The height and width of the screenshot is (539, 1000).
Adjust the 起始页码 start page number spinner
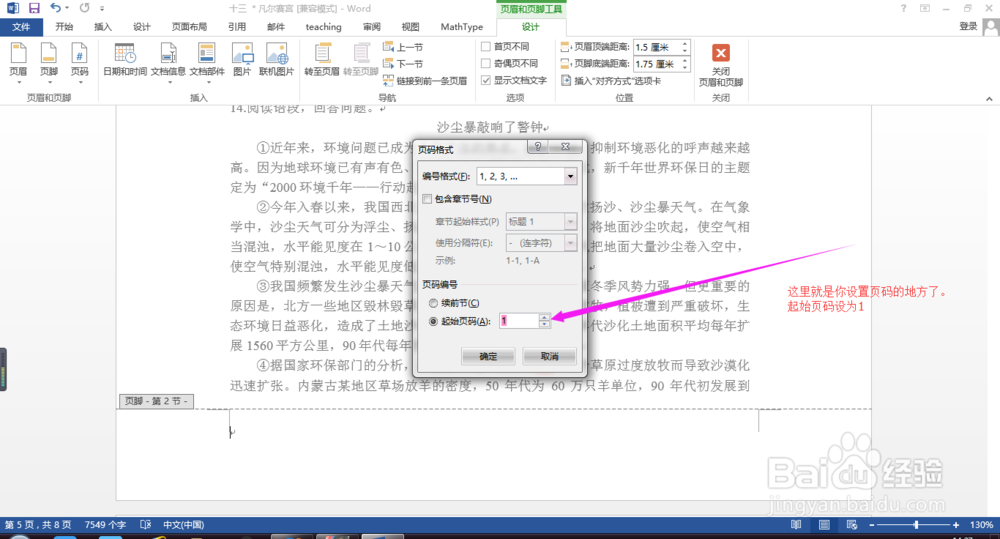544,321
